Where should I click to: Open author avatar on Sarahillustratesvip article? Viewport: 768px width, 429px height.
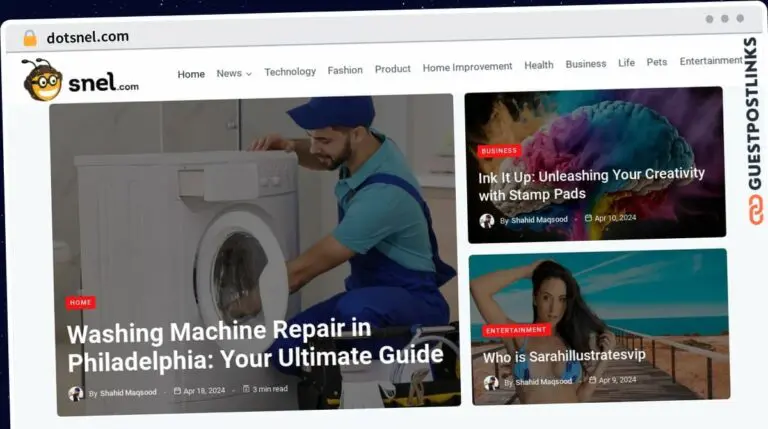(x=491, y=383)
